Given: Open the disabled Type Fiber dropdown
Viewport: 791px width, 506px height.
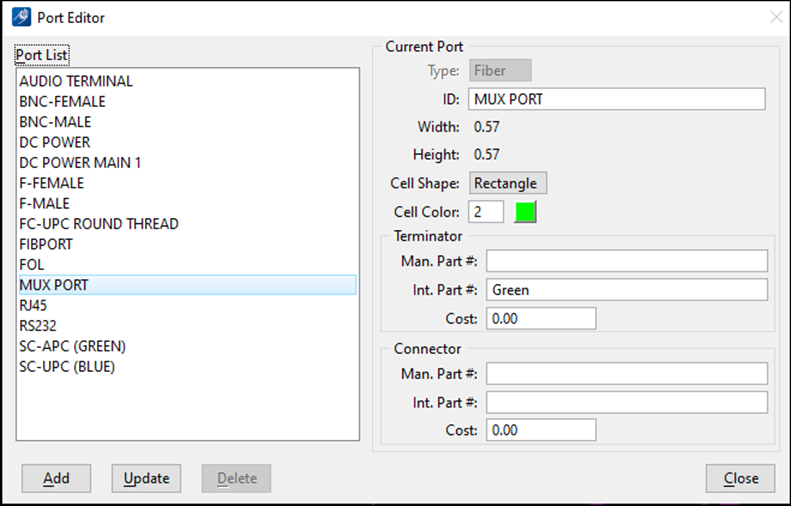Looking at the screenshot, I should coord(500,71).
